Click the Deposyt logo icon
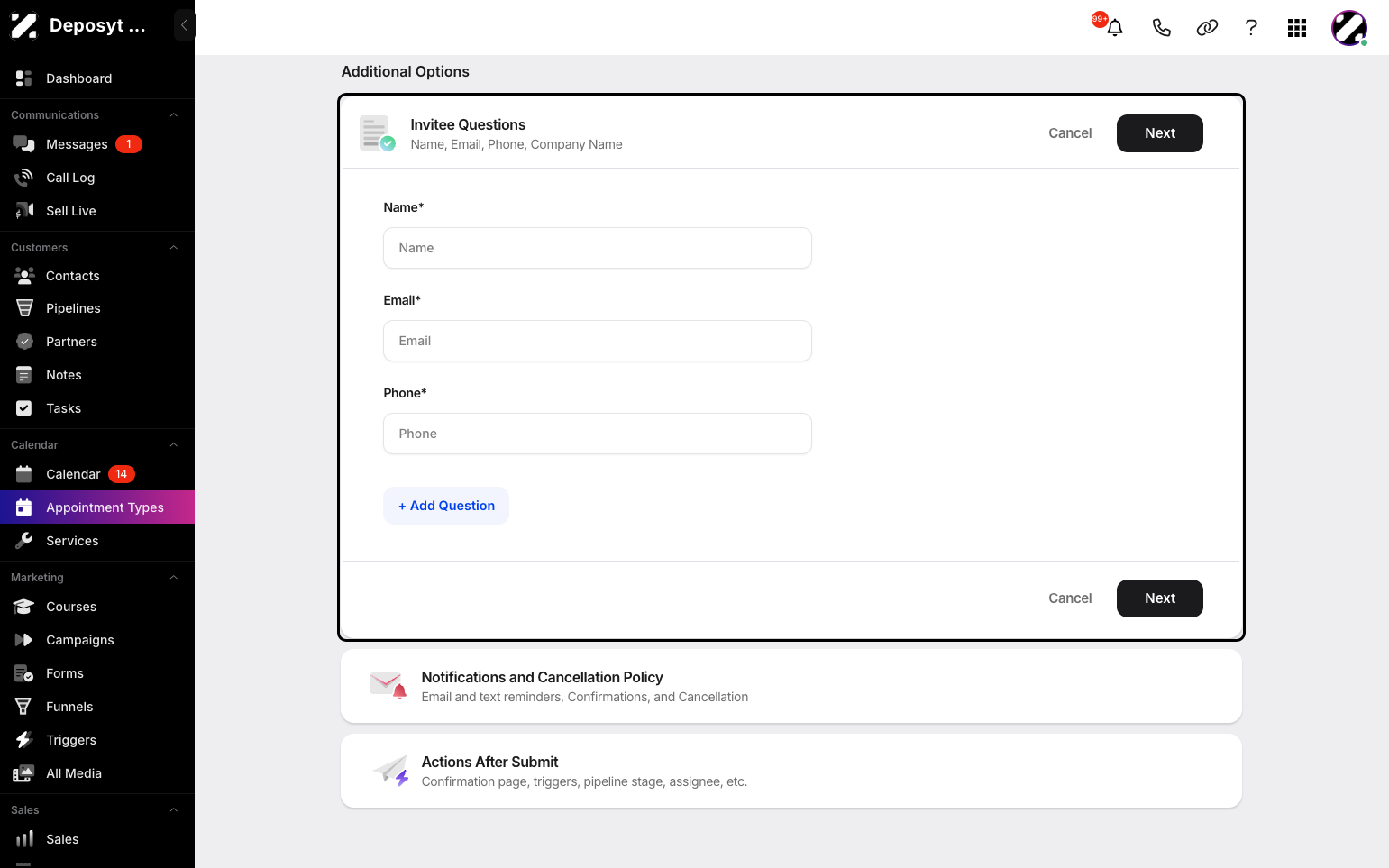 (24, 25)
